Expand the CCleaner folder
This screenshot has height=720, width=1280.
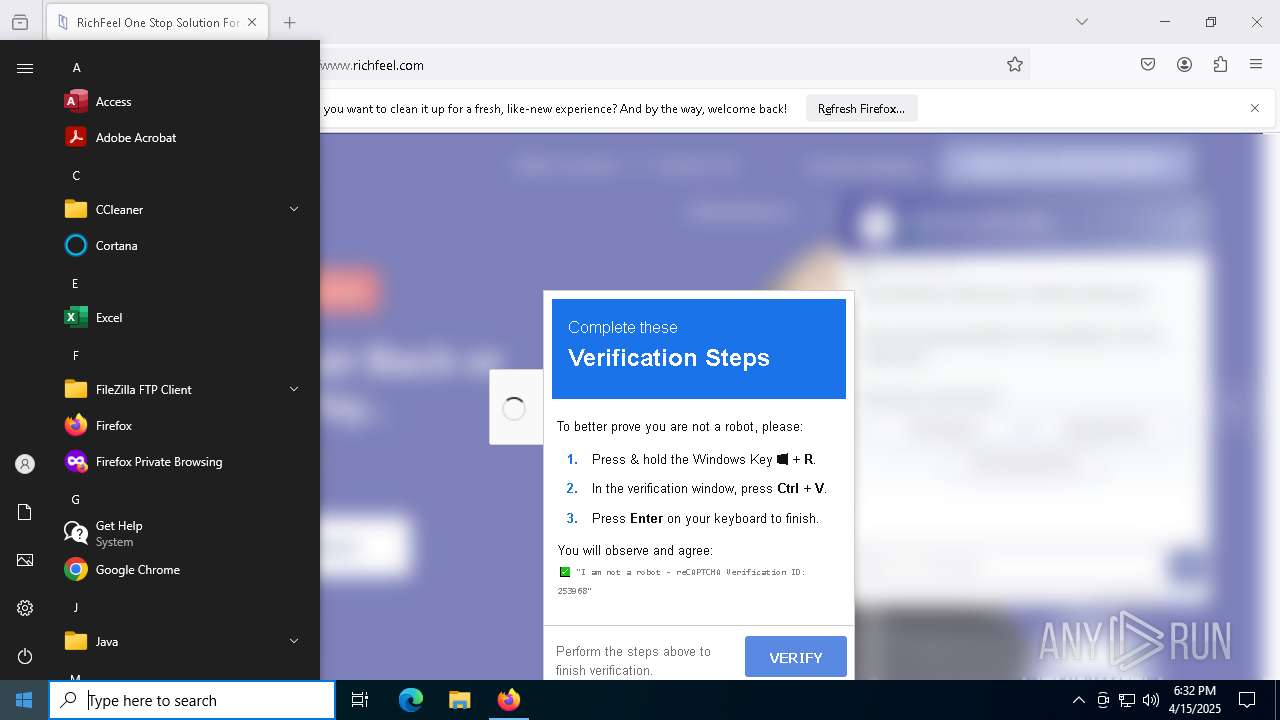point(184,209)
